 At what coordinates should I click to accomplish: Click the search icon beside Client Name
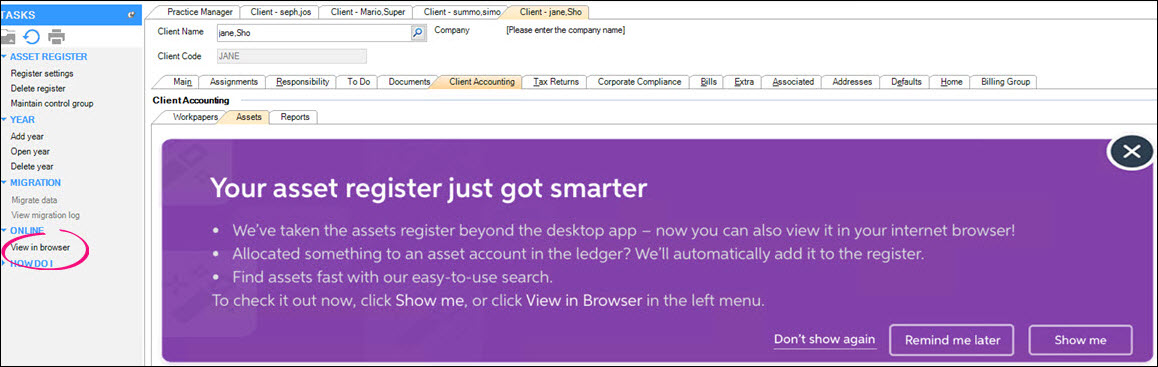pos(418,32)
